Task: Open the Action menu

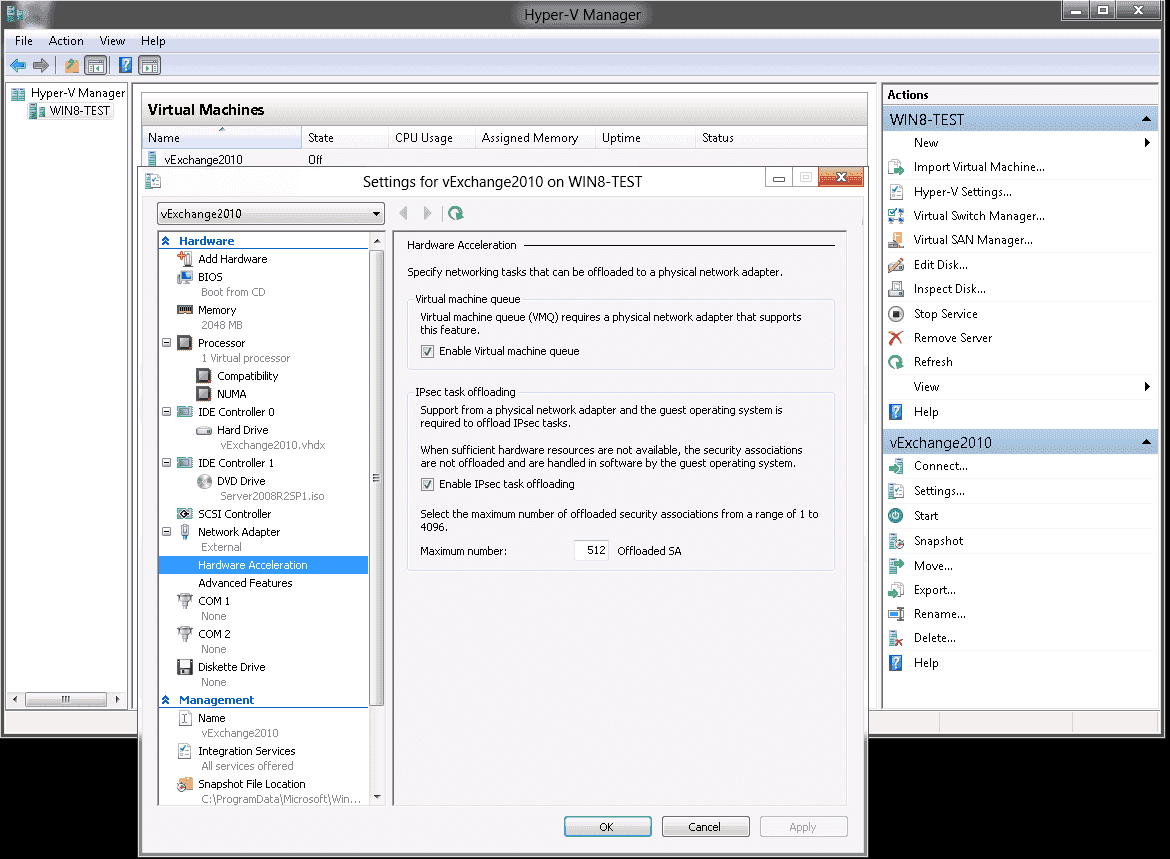Action: click(66, 41)
